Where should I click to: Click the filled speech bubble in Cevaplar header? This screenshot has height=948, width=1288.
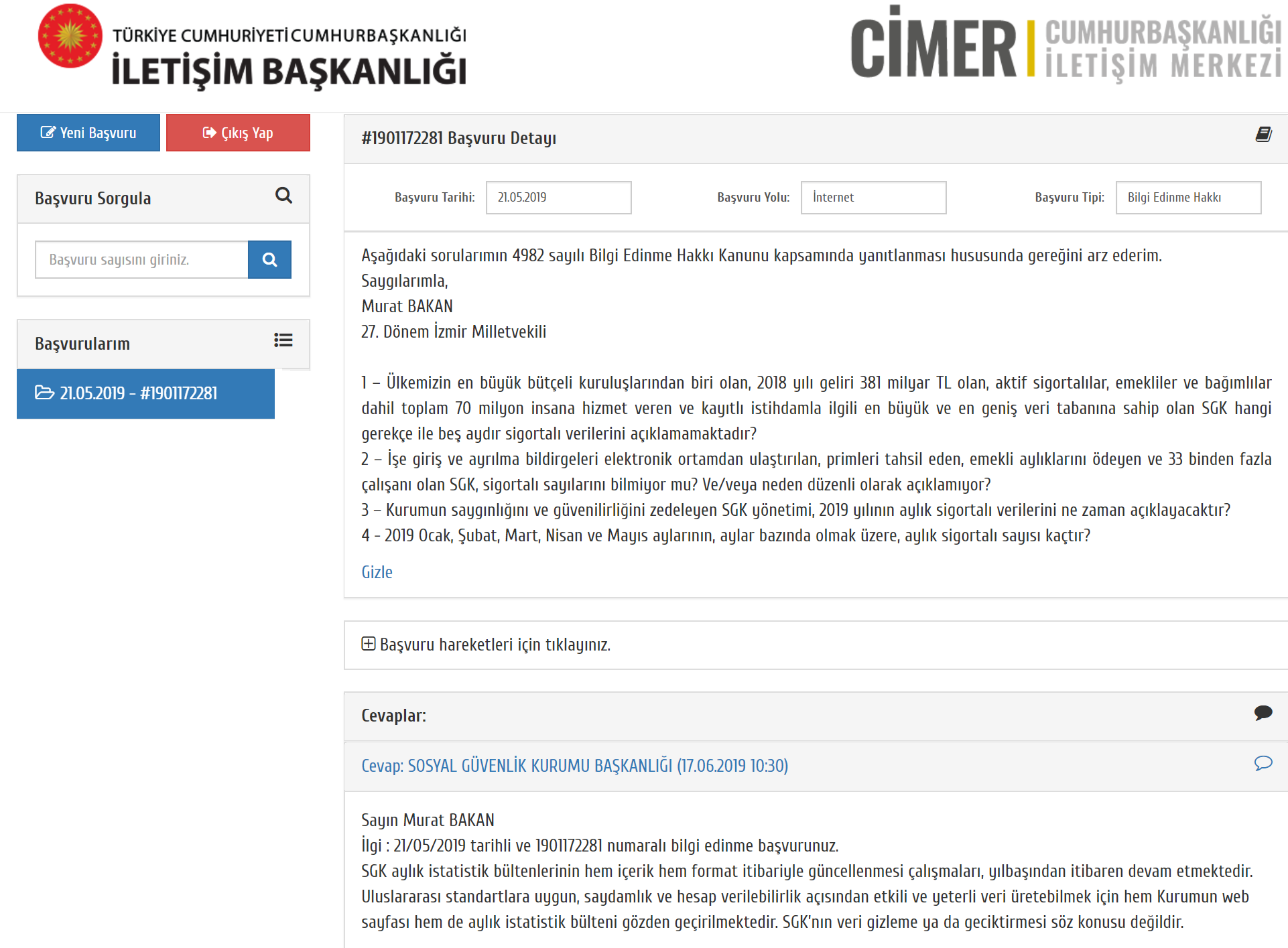[1263, 713]
